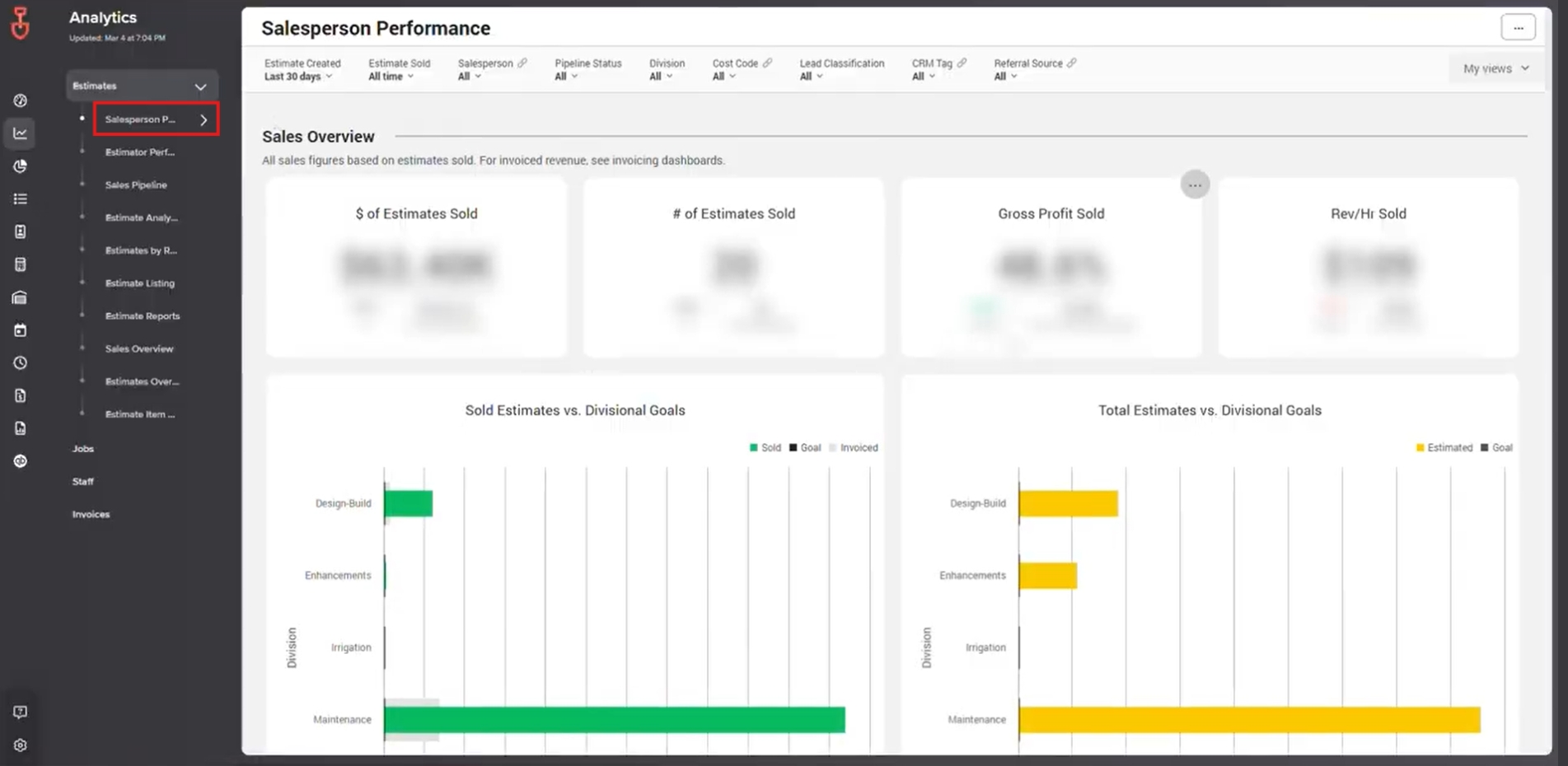Image resolution: width=1568 pixels, height=766 pixels.
Task: Click the Maintenance green bar in Sold Estimates chart
Action: point(614,719)
